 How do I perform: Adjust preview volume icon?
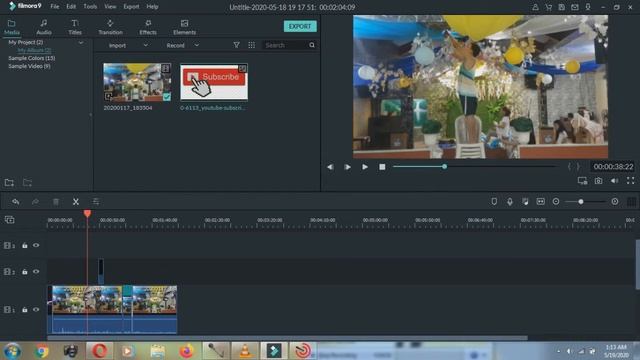(x=614, y=181)
